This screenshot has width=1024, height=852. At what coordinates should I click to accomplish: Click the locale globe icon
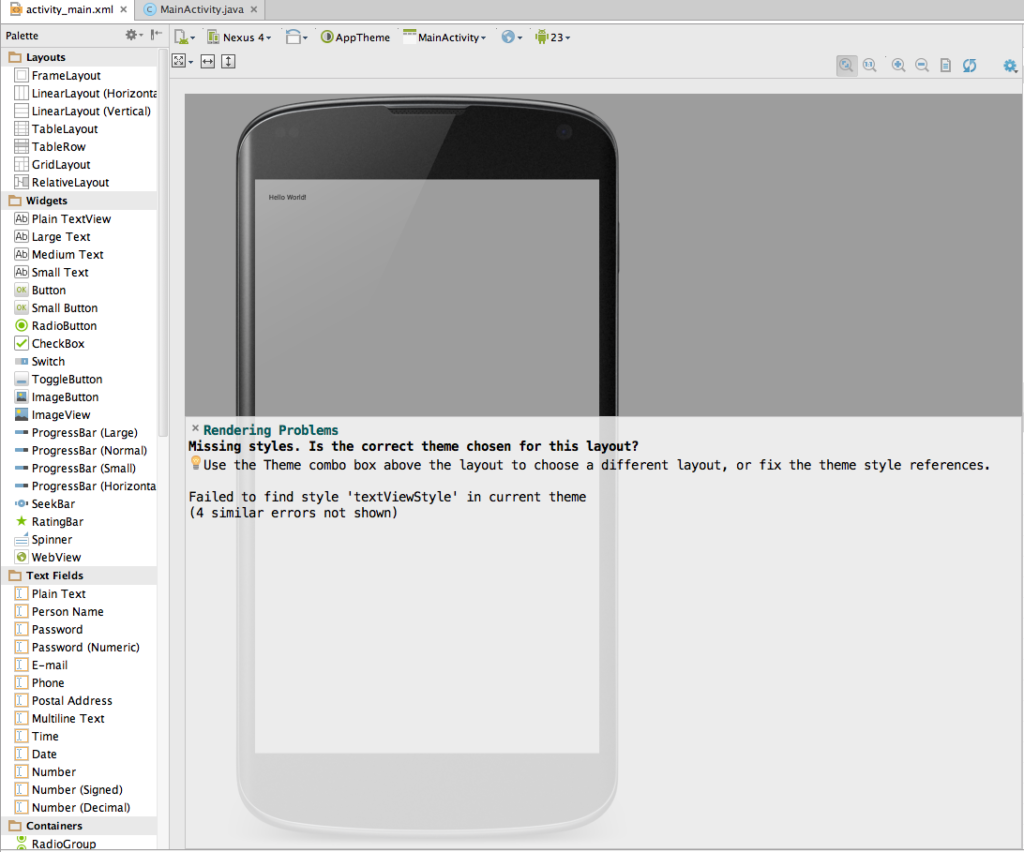pyautogui.click(x=508, y=37)
